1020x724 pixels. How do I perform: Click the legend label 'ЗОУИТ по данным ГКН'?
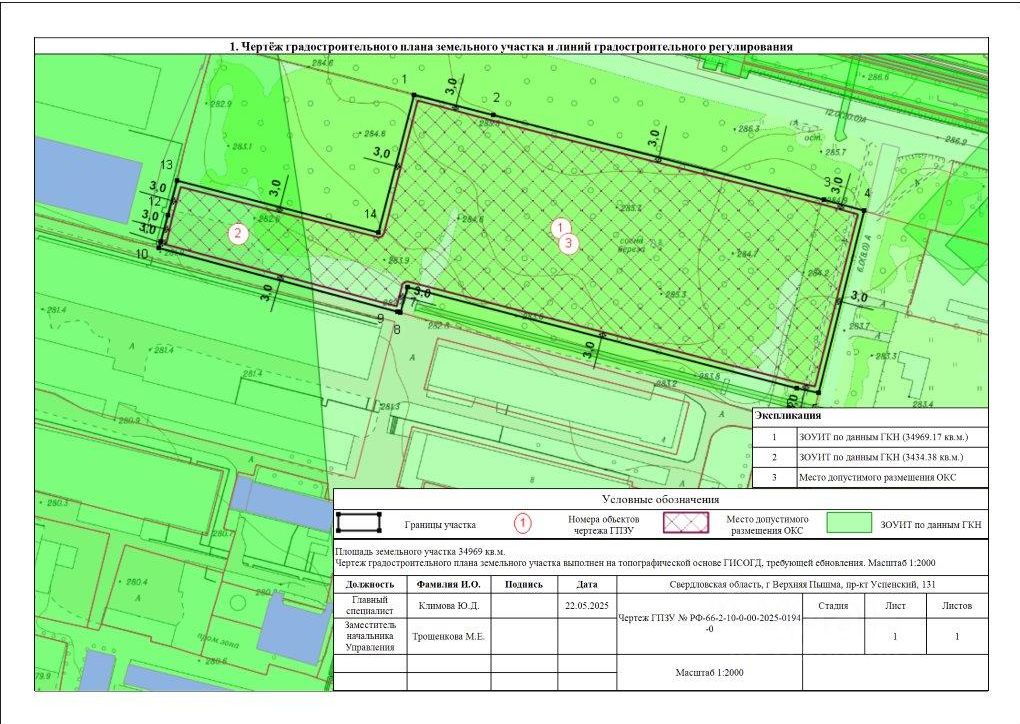(x=930, y=524)
